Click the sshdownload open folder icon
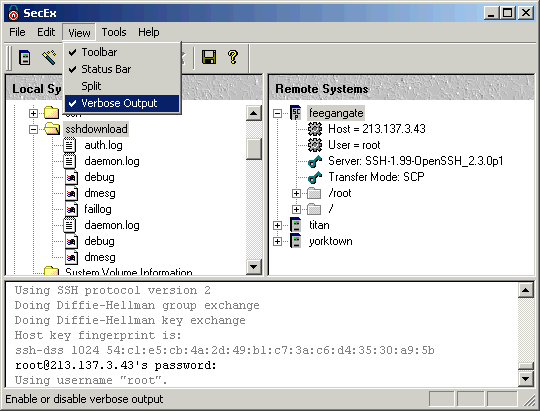This screenshot has height=411, width=540. 52,129
